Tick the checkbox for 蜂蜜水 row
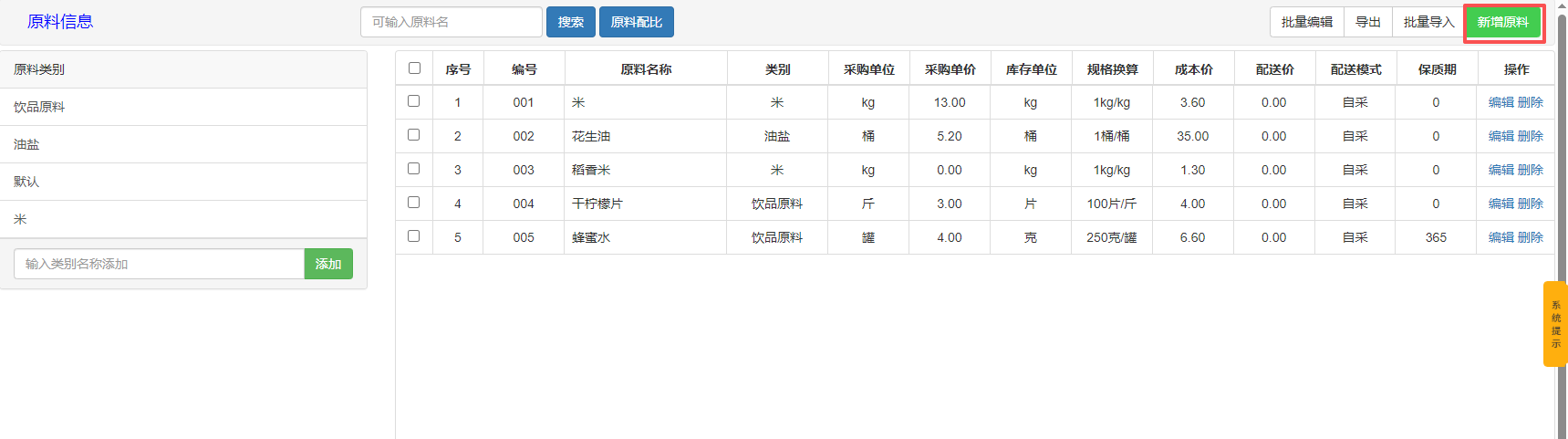The image size is (1568, 439). 413,236
